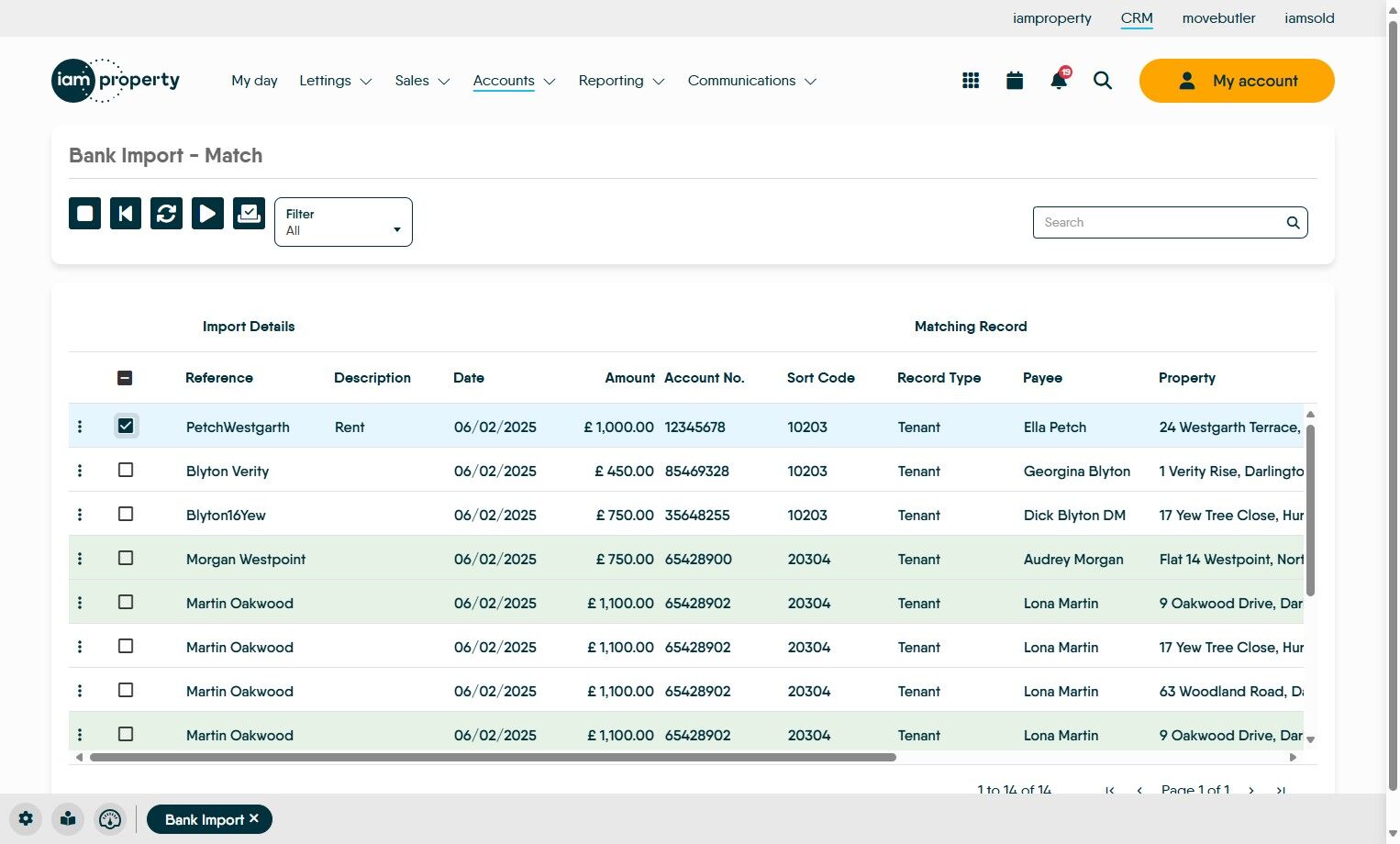1400x844 pixels.
Task: Uncheck the PetchWestgarth row checkbox
Action: tap(126, 426)
